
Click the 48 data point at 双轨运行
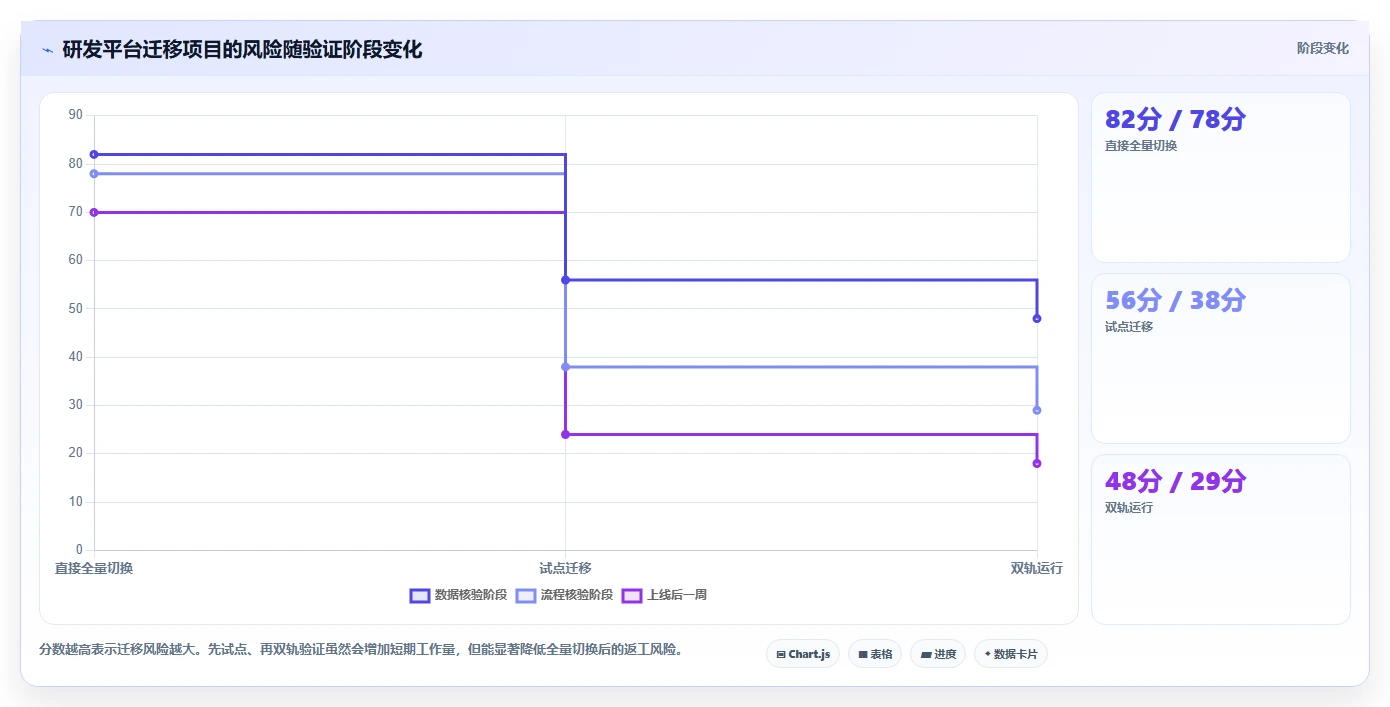(x=1037, y=319)
